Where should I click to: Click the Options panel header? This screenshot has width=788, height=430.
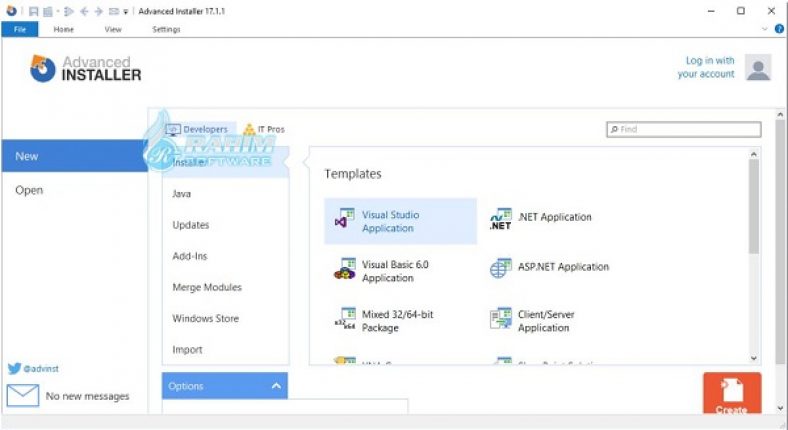[x=225, y=386]
